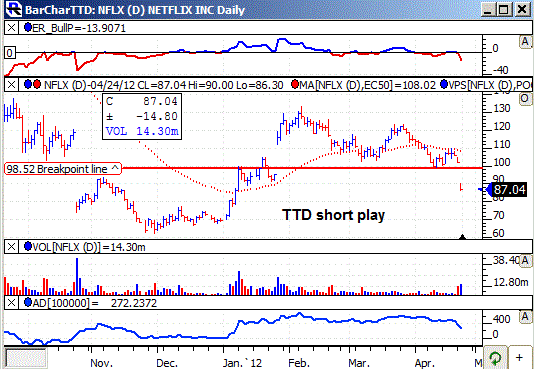Viewport: 534px width, 369px height.
Task: Click the Jan.`12 label on time axis
Action: coord(243,363)
